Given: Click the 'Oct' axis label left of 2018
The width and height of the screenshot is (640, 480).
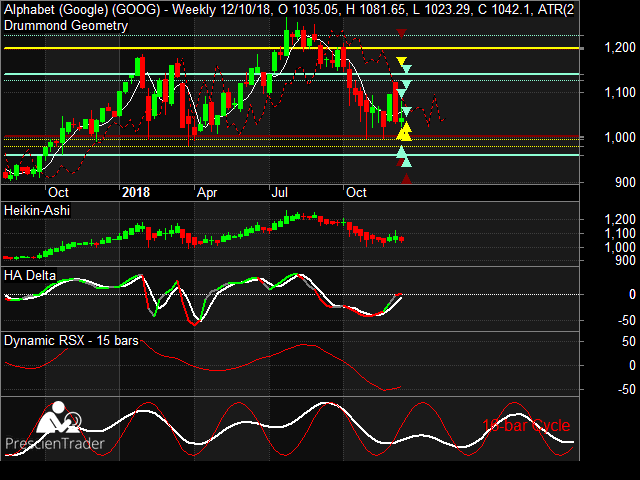Looking at the screenshot, I should (58, 192).
